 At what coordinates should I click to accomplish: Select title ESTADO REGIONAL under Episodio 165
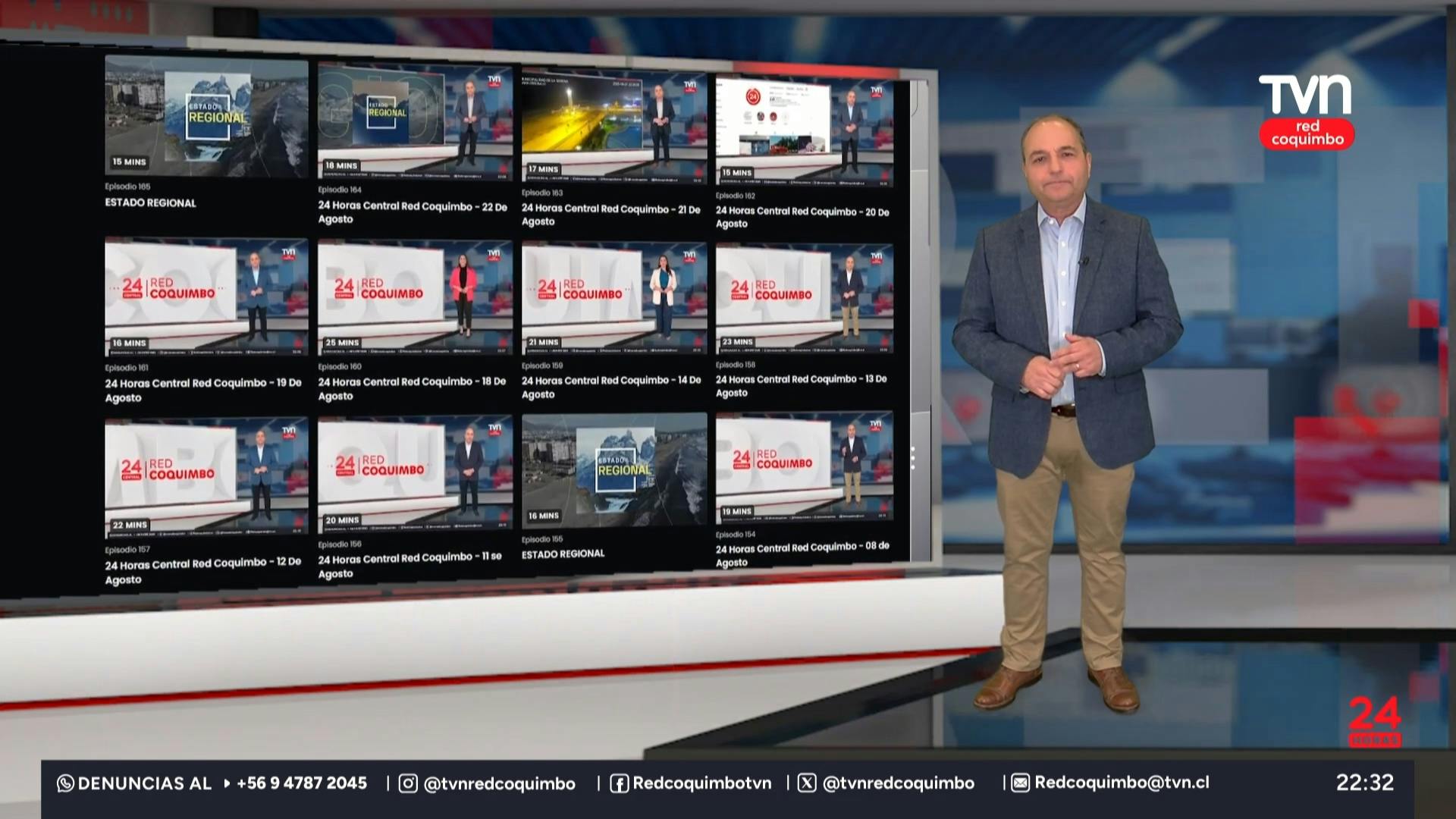pos(150,203)
